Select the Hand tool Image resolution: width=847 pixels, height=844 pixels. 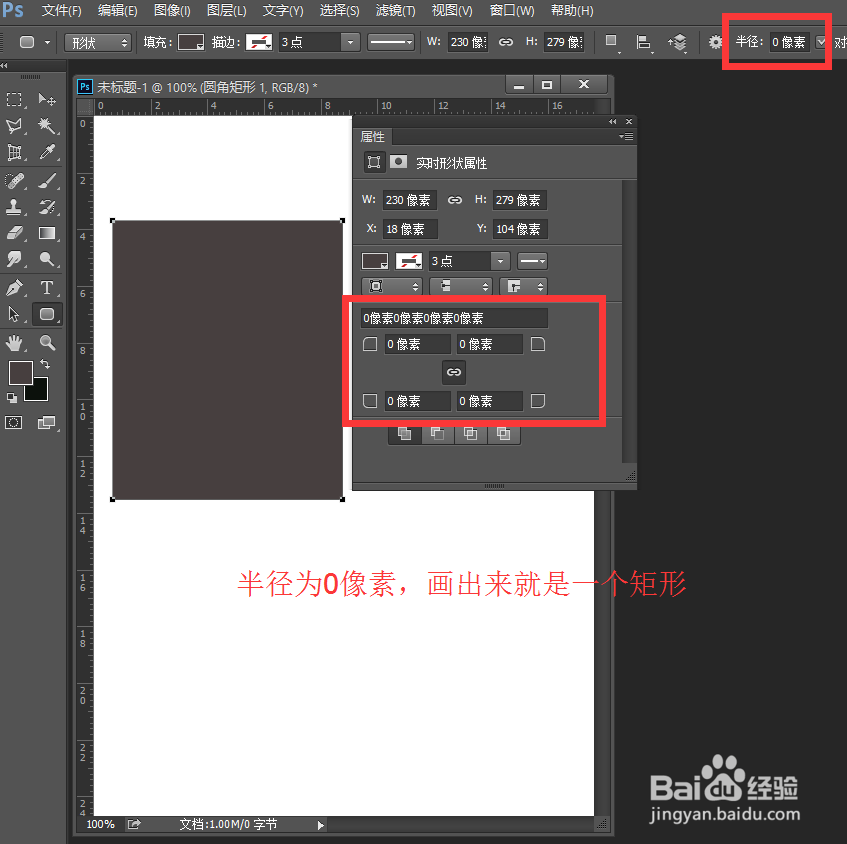pos(14,342)
